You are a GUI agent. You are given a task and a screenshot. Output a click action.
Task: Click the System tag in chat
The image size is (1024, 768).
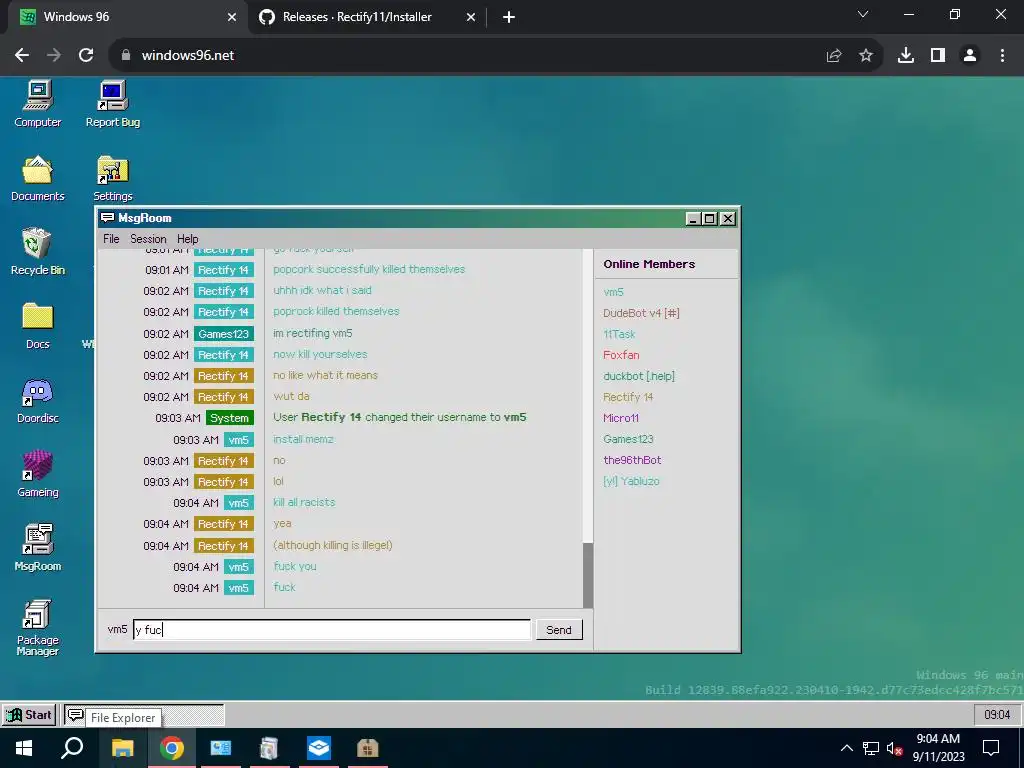click(x=229, y=418)
